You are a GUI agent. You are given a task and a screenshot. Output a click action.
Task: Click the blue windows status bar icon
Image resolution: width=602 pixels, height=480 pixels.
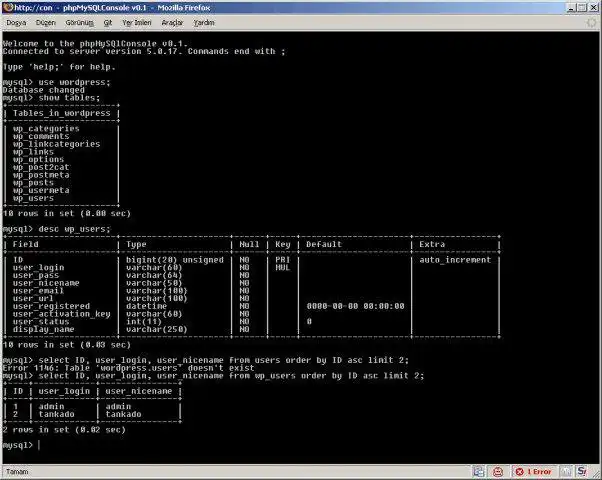click(479, 472)
